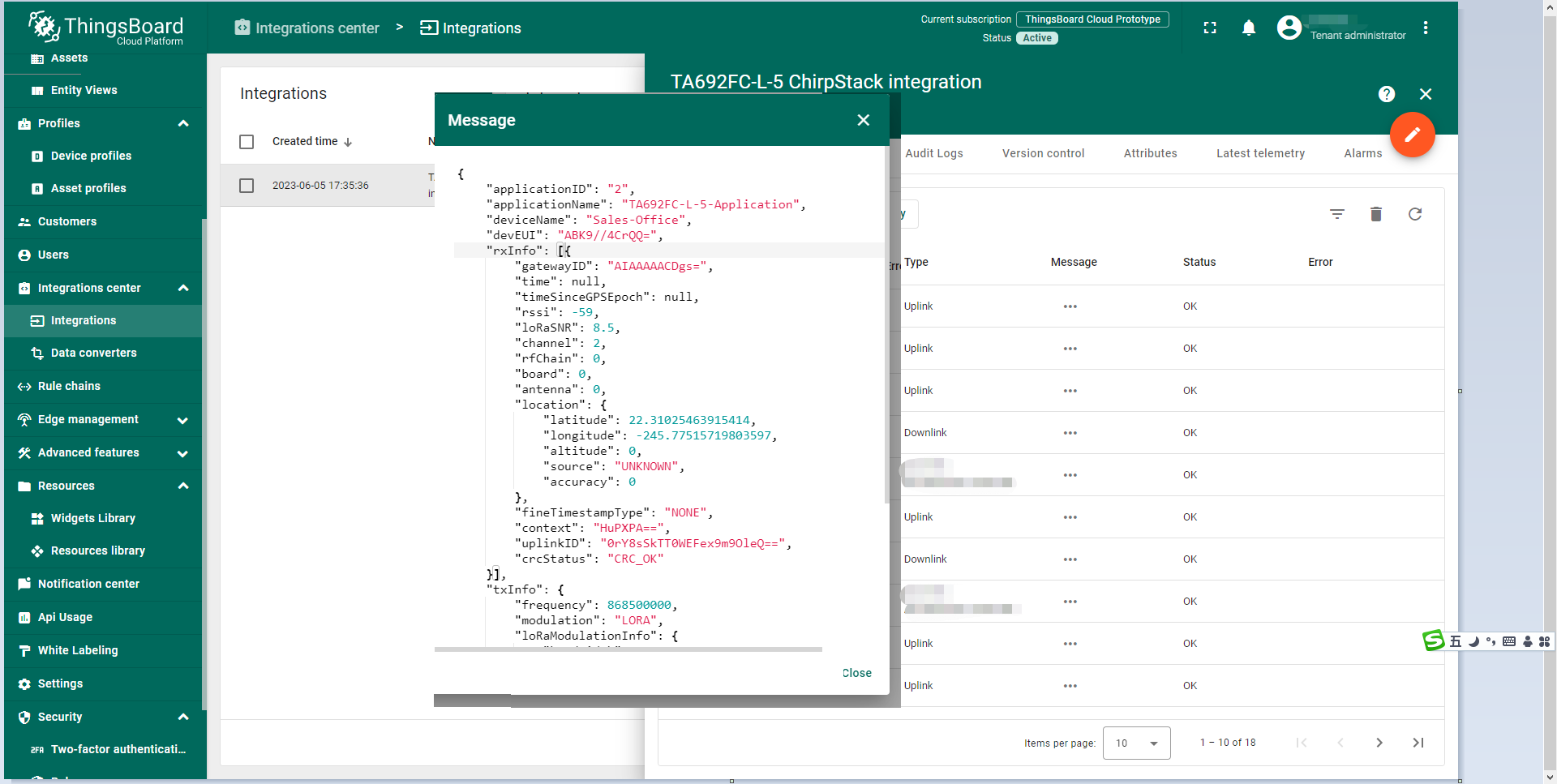Open message dots in last Uplink row
Viewport: 1557px width, 784px height.
click(1070, 686)
